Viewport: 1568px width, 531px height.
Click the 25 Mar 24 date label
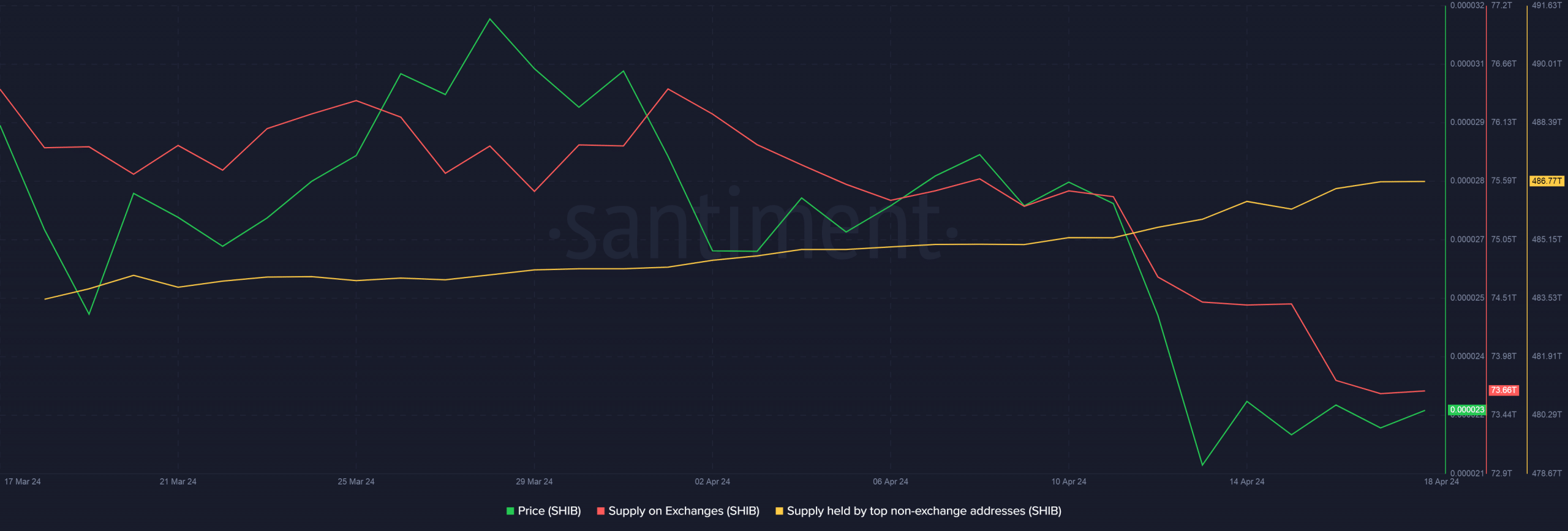tap(356, 481)
